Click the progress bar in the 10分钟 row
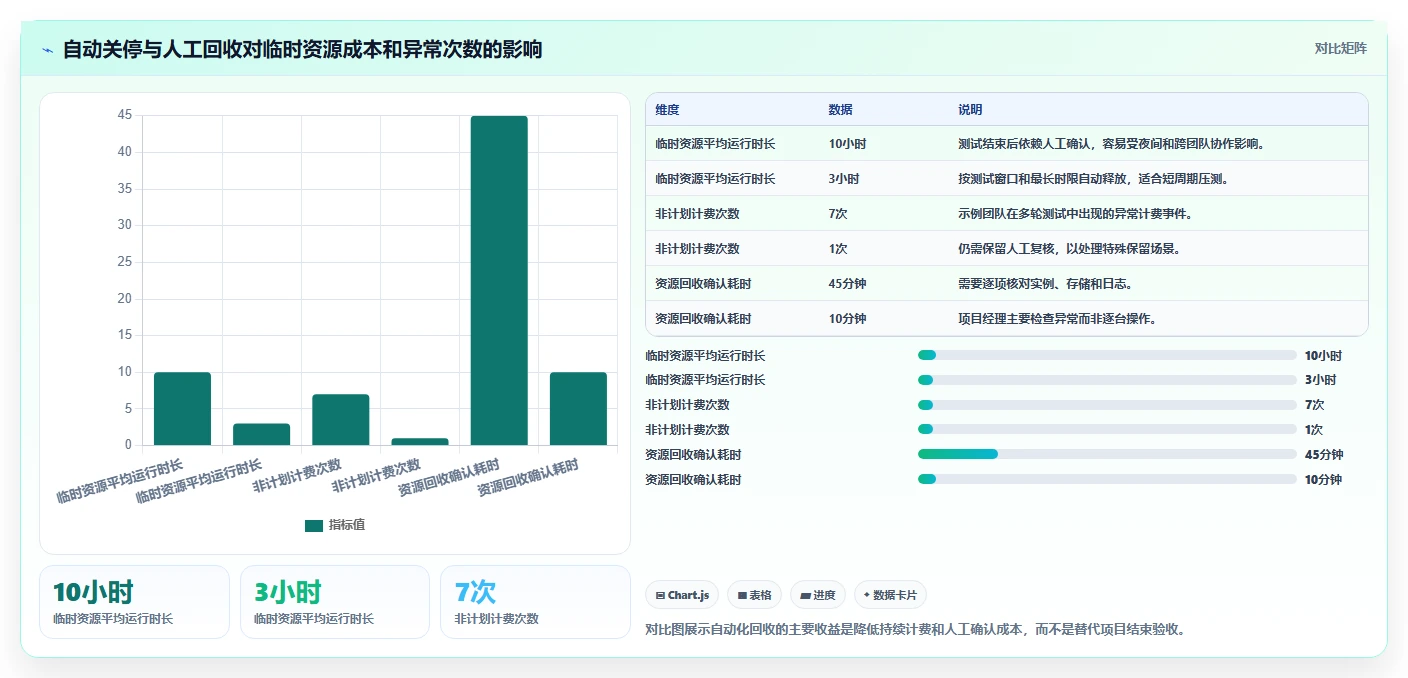1408x678 pixels. coord(1107,479)
